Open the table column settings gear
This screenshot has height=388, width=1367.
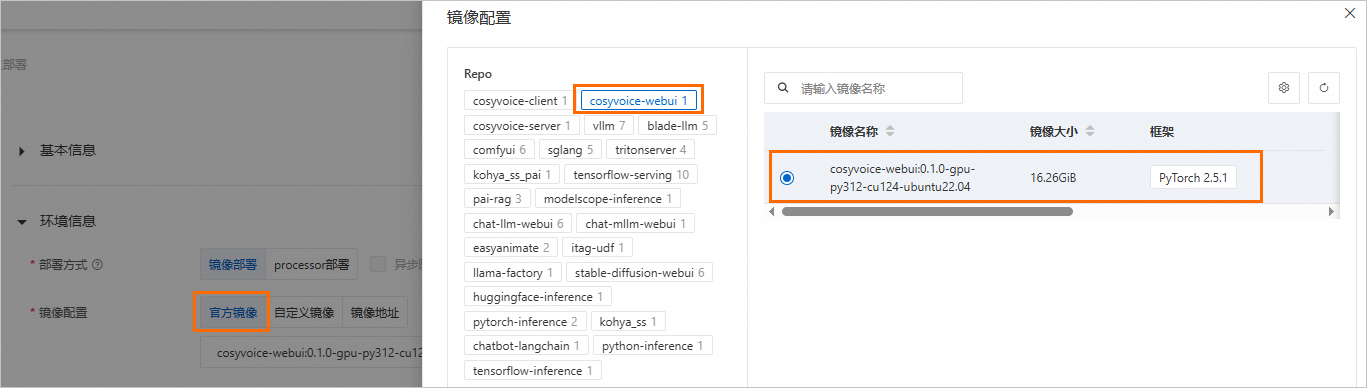pos(1284,88)
